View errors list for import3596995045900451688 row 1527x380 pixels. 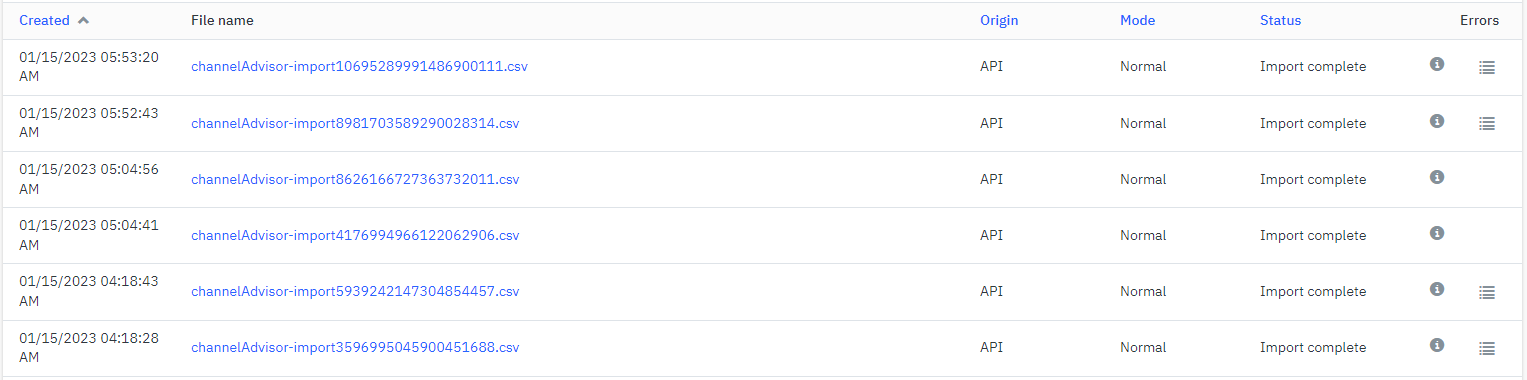[x=1487, y=348]
